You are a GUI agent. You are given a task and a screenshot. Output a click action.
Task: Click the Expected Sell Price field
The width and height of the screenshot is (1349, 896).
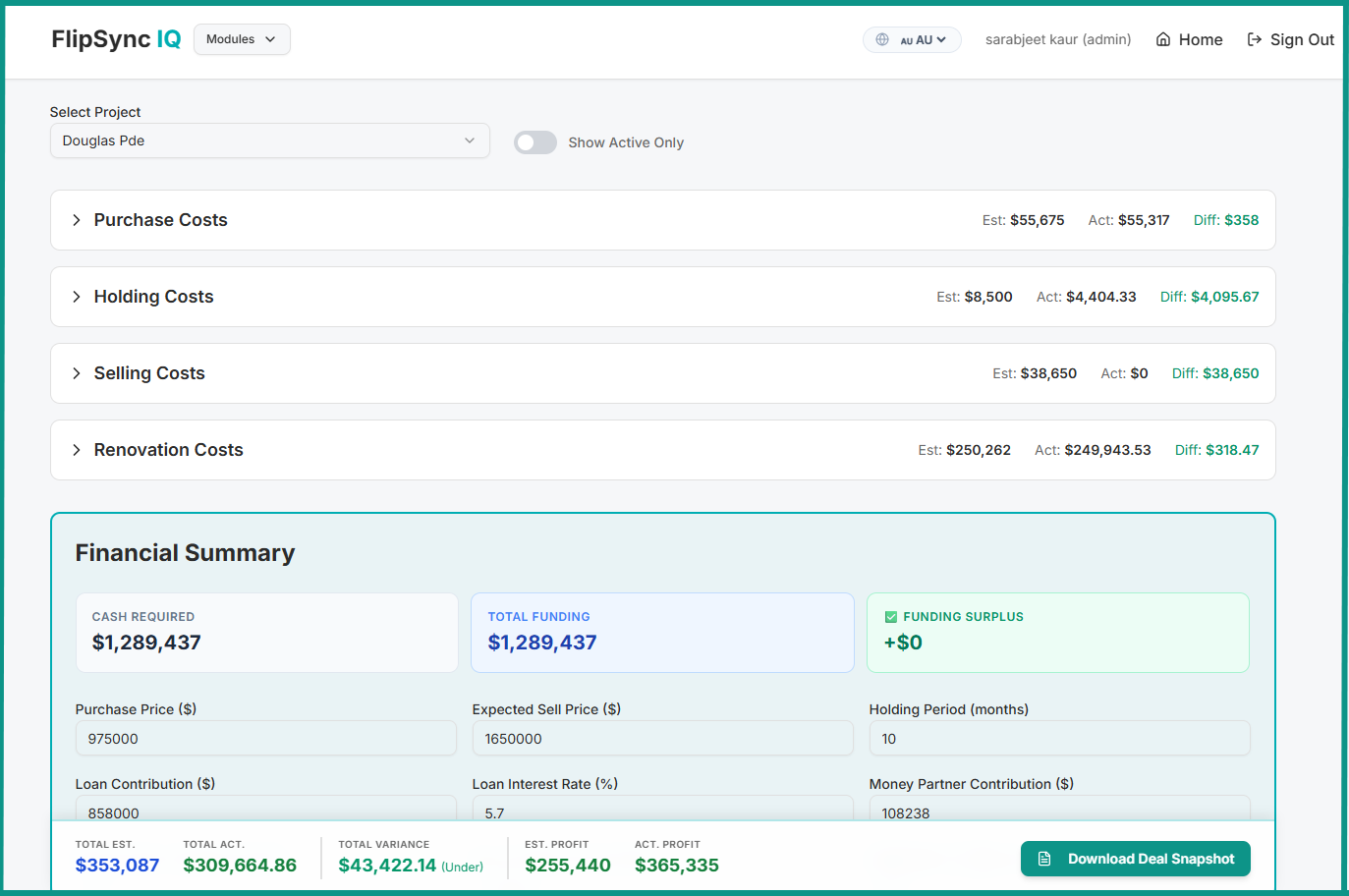pos(662,739)
